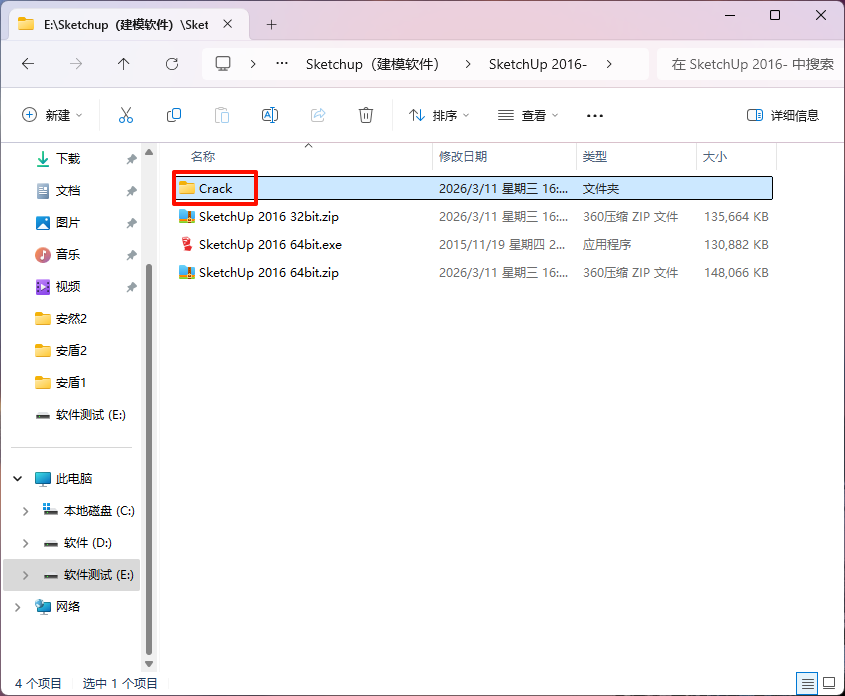
Task: Click chevron after SketchUp 2016- in address bar
Action: coord(609,64)
